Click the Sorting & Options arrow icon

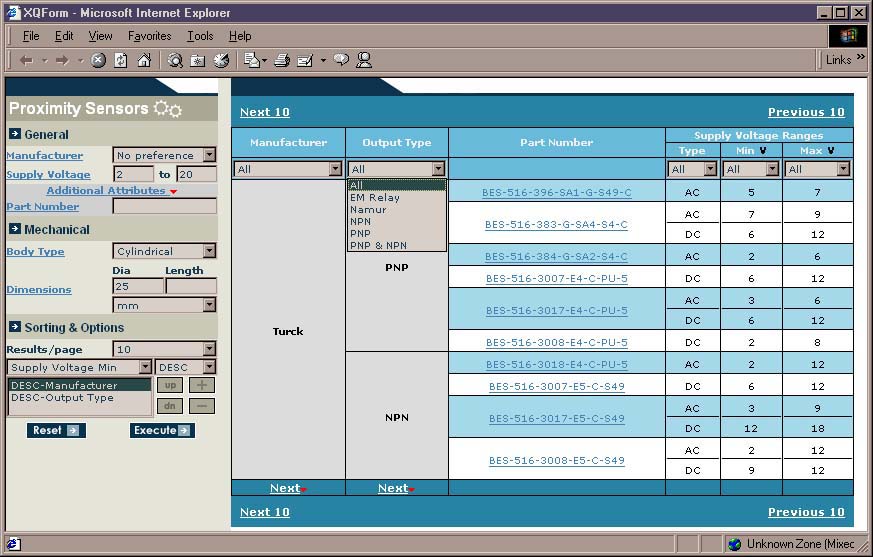15,326
